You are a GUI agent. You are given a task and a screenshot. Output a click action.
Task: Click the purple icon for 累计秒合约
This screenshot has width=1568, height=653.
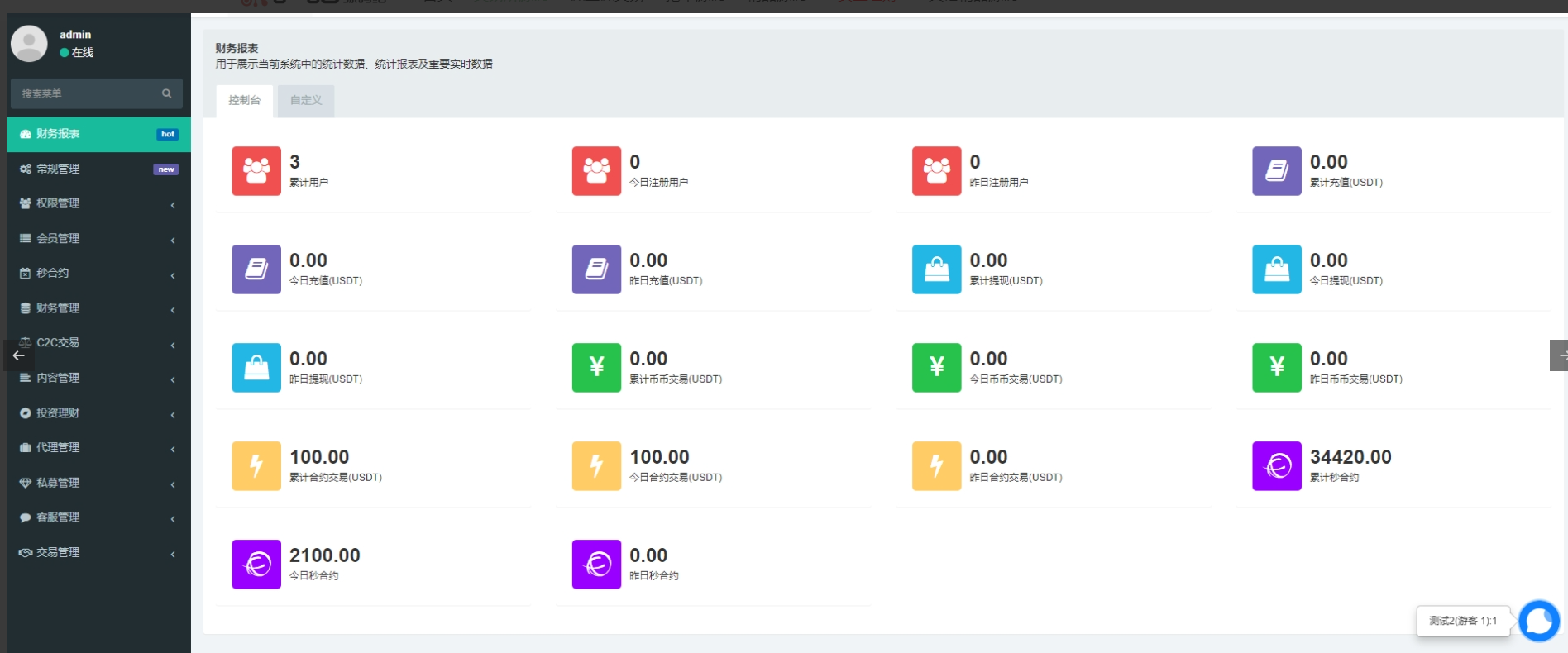tap(1276, 466)
